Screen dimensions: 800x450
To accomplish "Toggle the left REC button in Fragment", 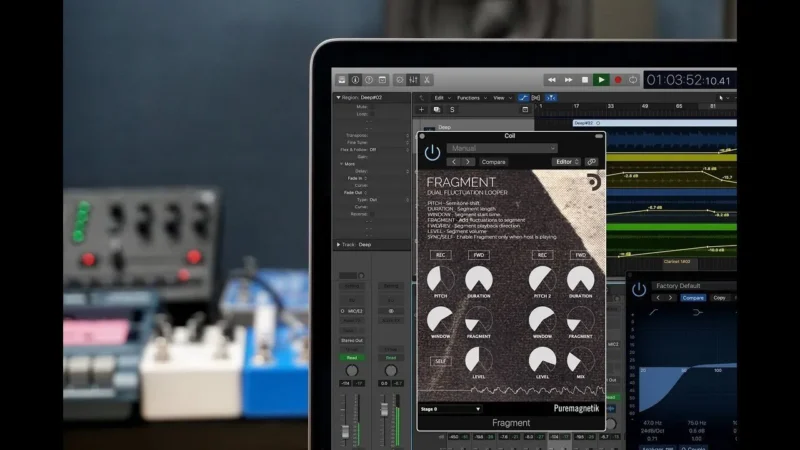I will [x=440, y=255].
